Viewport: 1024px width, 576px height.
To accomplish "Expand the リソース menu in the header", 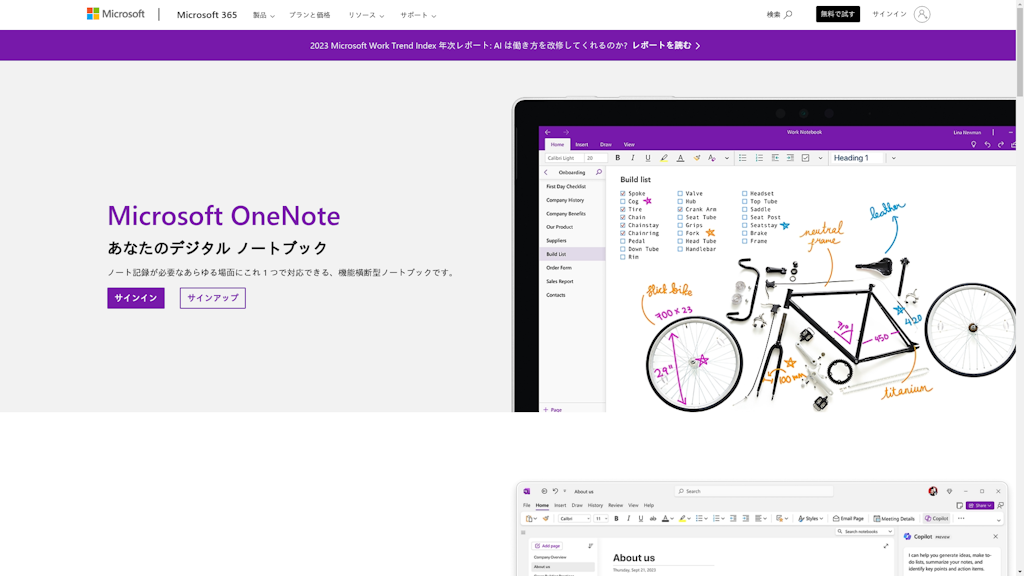I will 365,15.
